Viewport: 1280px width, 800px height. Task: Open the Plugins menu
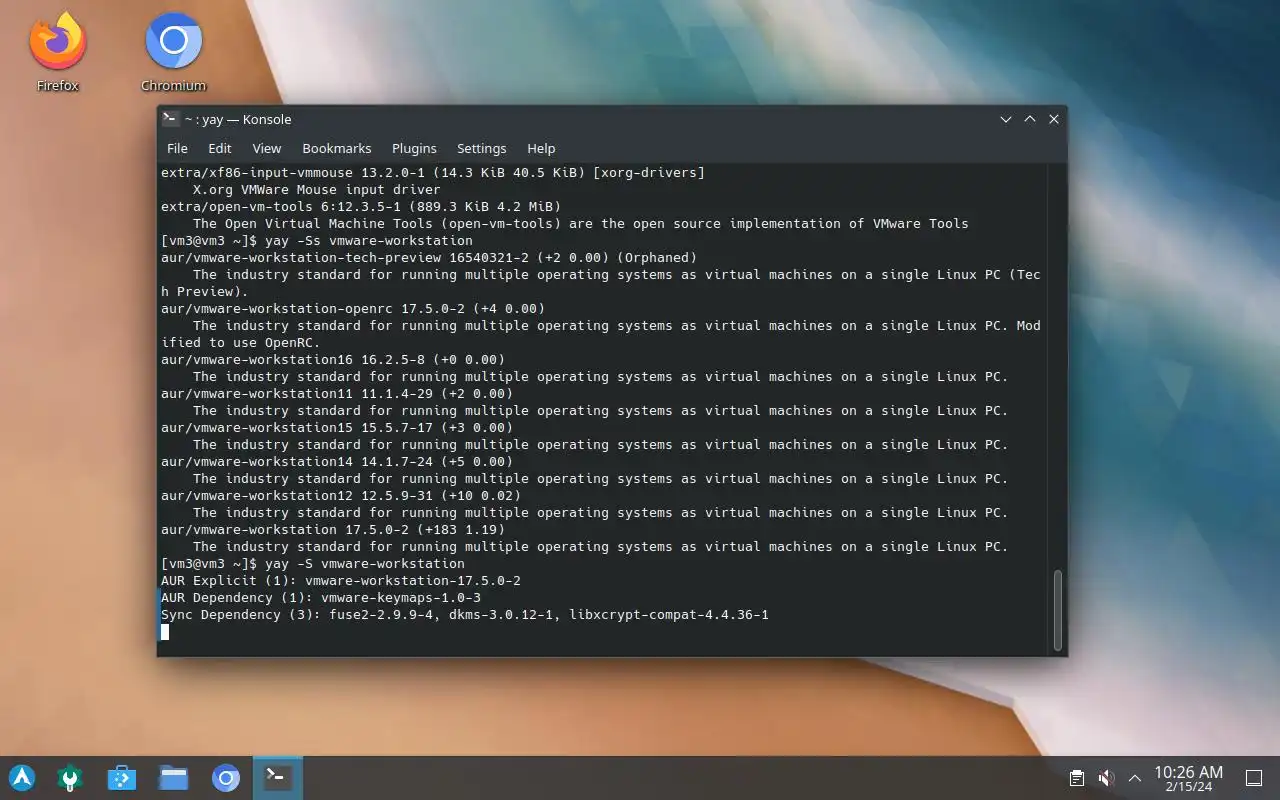pos(414,148)
